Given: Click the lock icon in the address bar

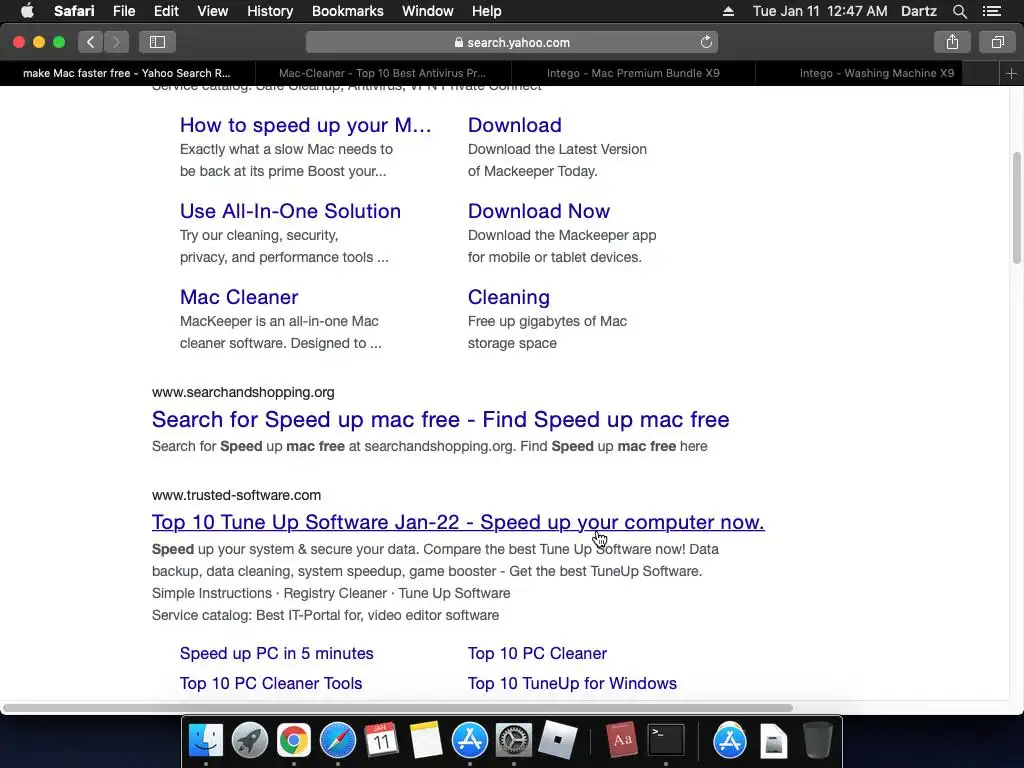Looking at the screenshot, I should (458, 42).
